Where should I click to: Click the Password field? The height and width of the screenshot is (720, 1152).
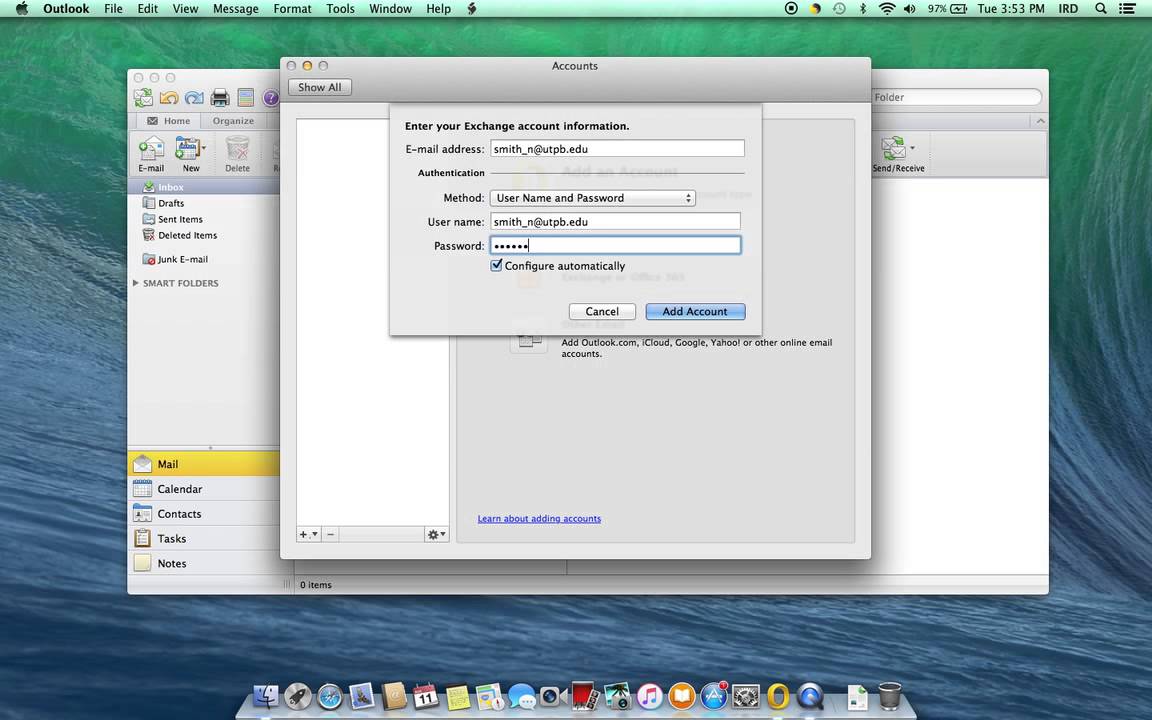(615, 245)
